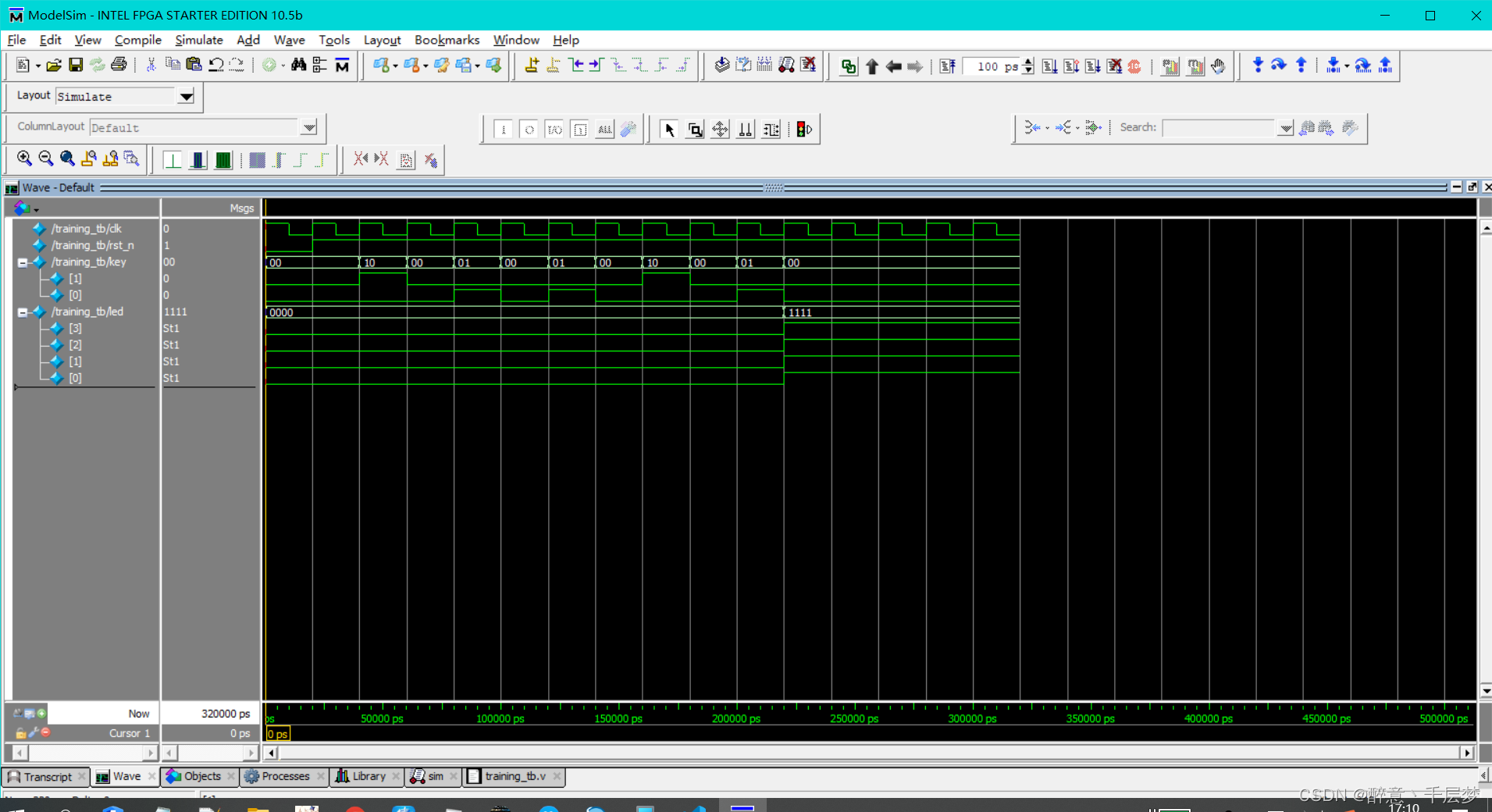Open the Search field dropdown arrow
1492x812 pixels.
(x=1285, y=128)
